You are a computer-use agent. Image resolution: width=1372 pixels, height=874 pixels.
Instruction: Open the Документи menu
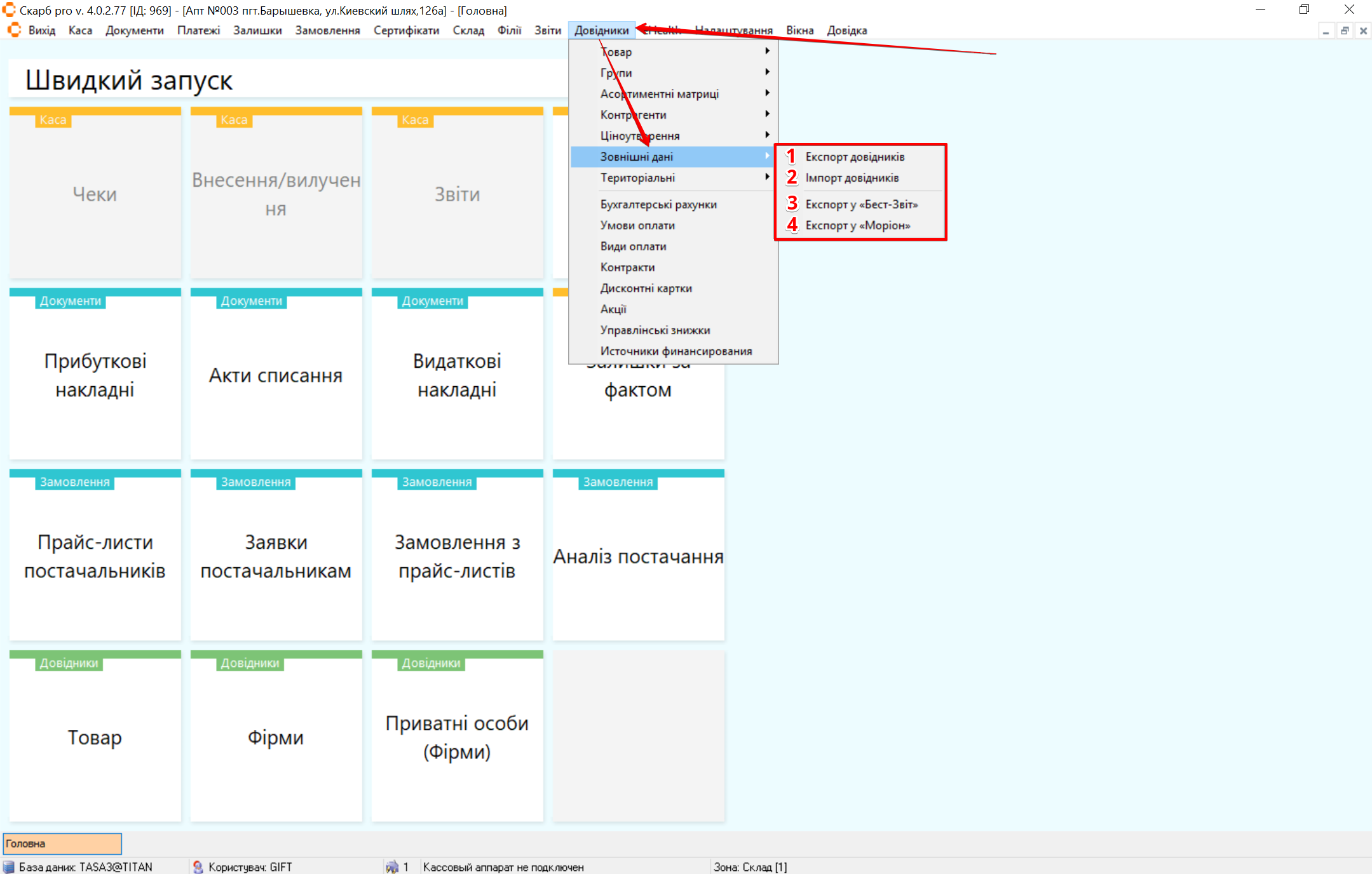click(x=134, y=30)
